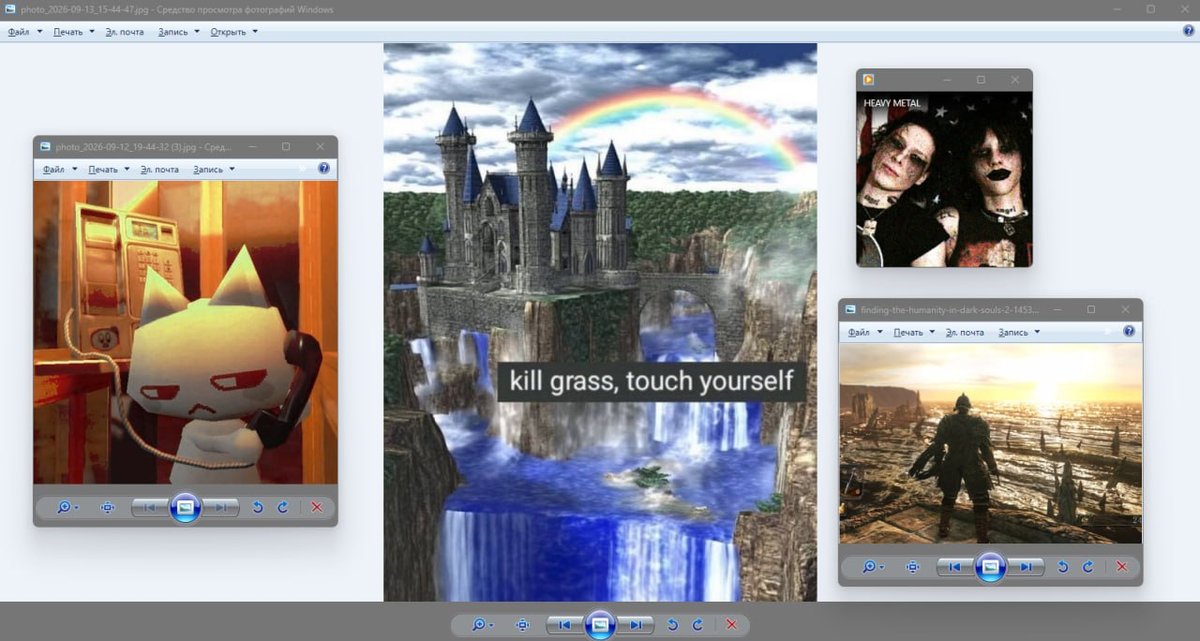Delete the image in the castle photo window
The height and width of the screenshot is (641, 1200).
tap(732, 625)
